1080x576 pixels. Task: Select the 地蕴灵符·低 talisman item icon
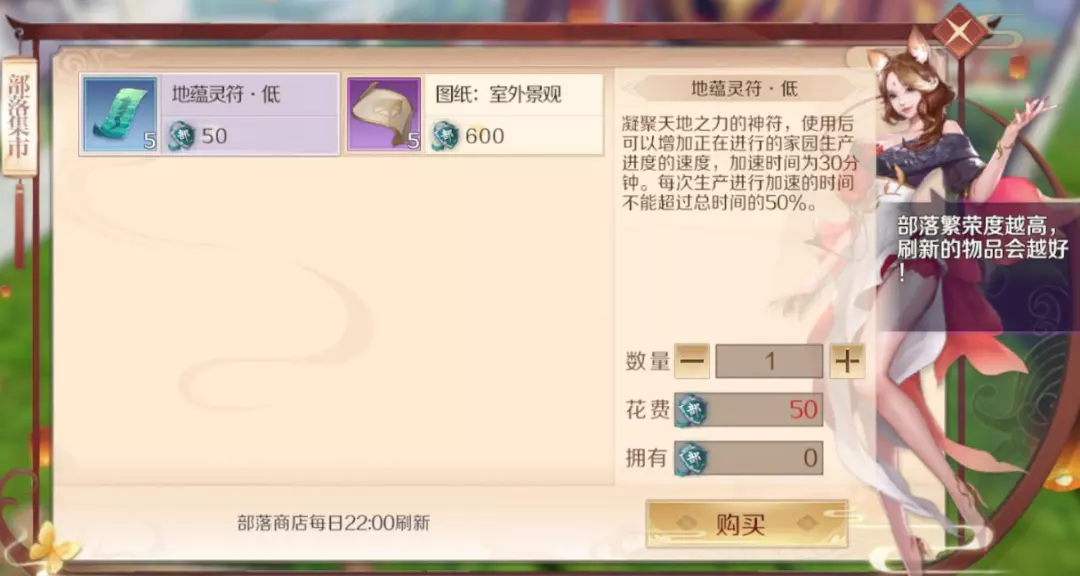click(x=121, y=114)
